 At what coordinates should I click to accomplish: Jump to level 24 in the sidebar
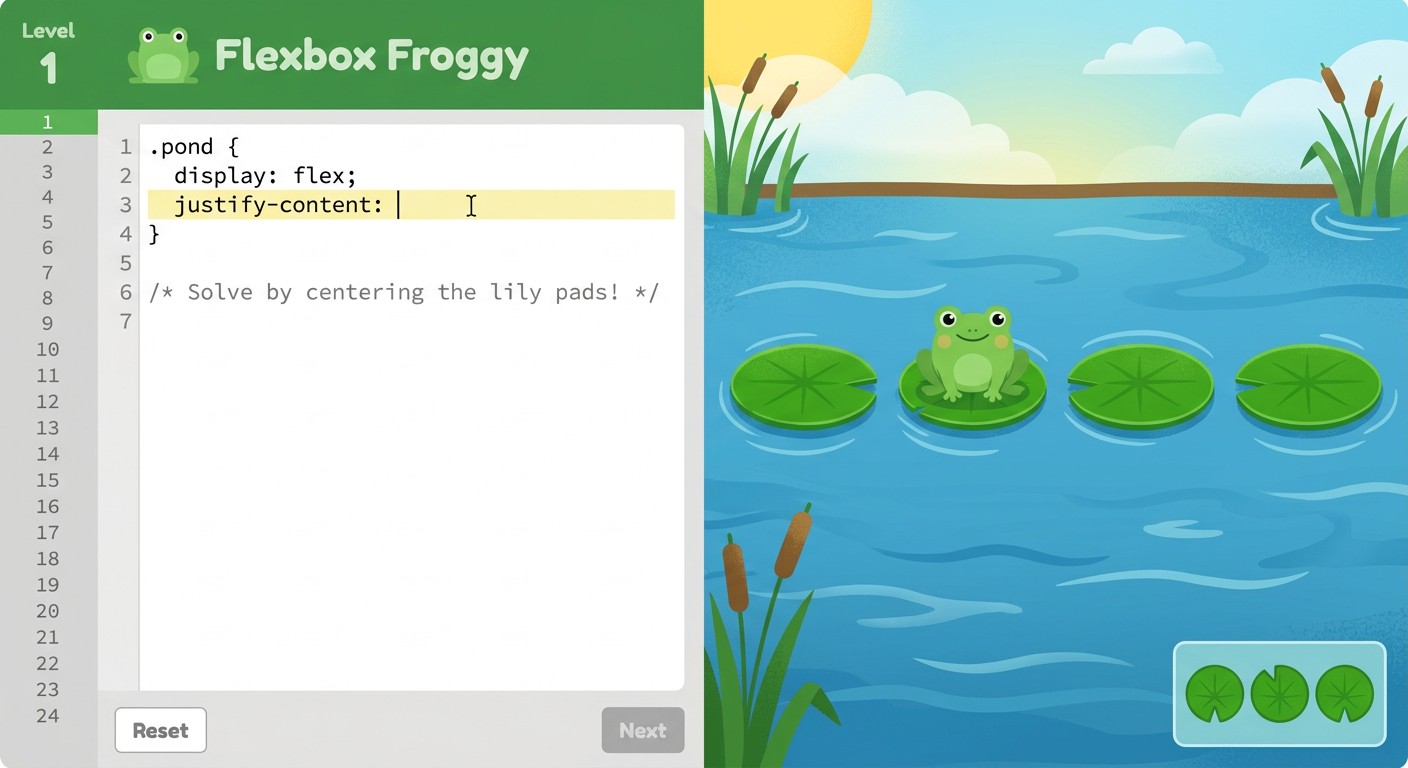48,715
